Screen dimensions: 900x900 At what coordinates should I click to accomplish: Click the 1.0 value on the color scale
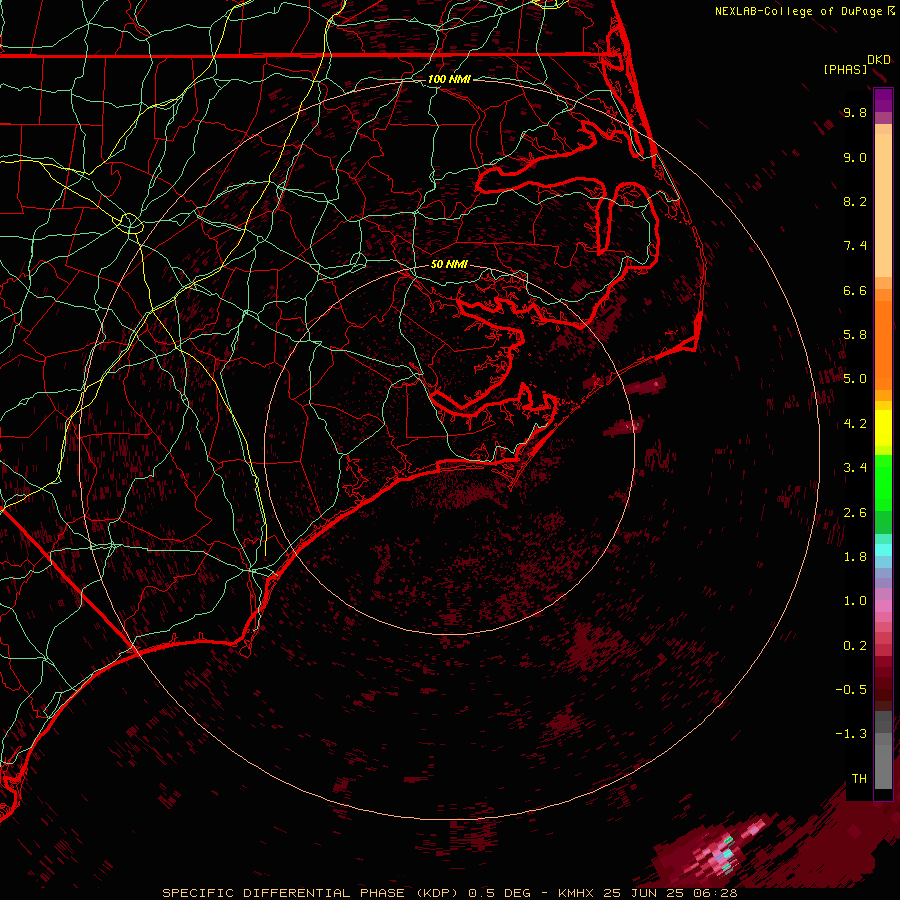click(x=855, y=601)
